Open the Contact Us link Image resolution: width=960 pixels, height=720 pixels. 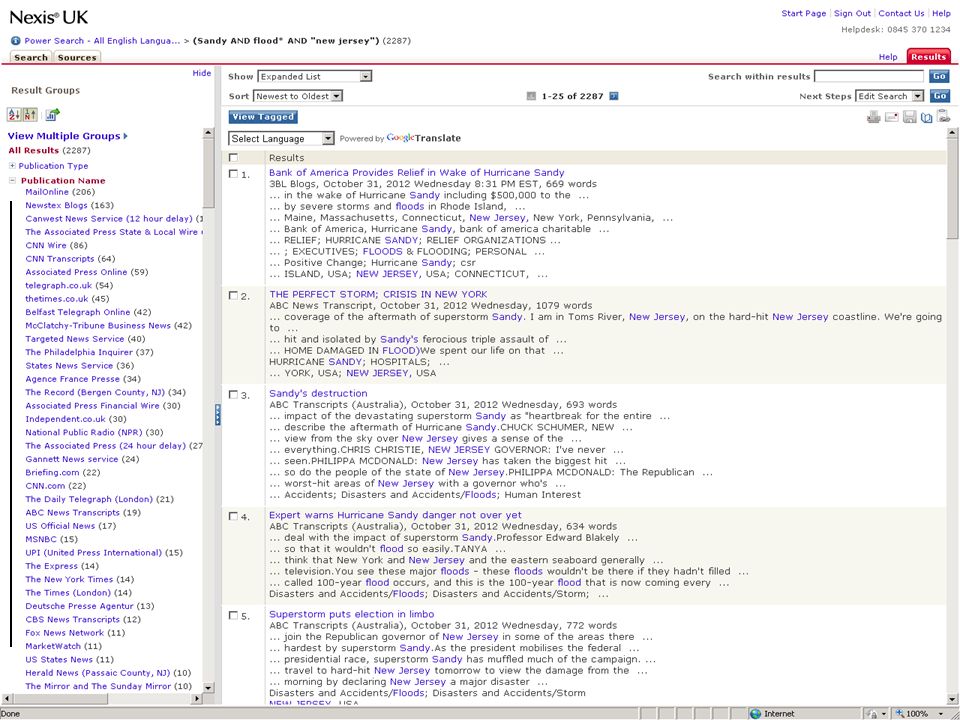[901, 13]
